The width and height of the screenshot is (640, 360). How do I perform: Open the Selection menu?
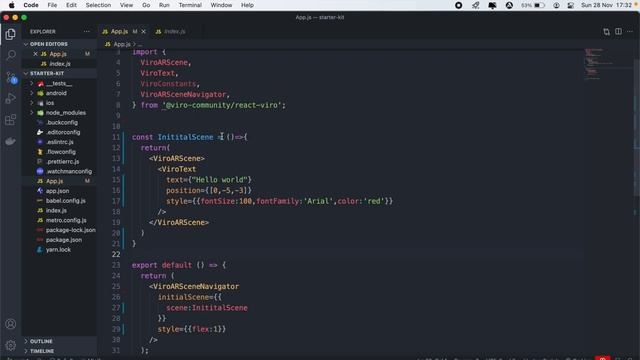[98, 5]
